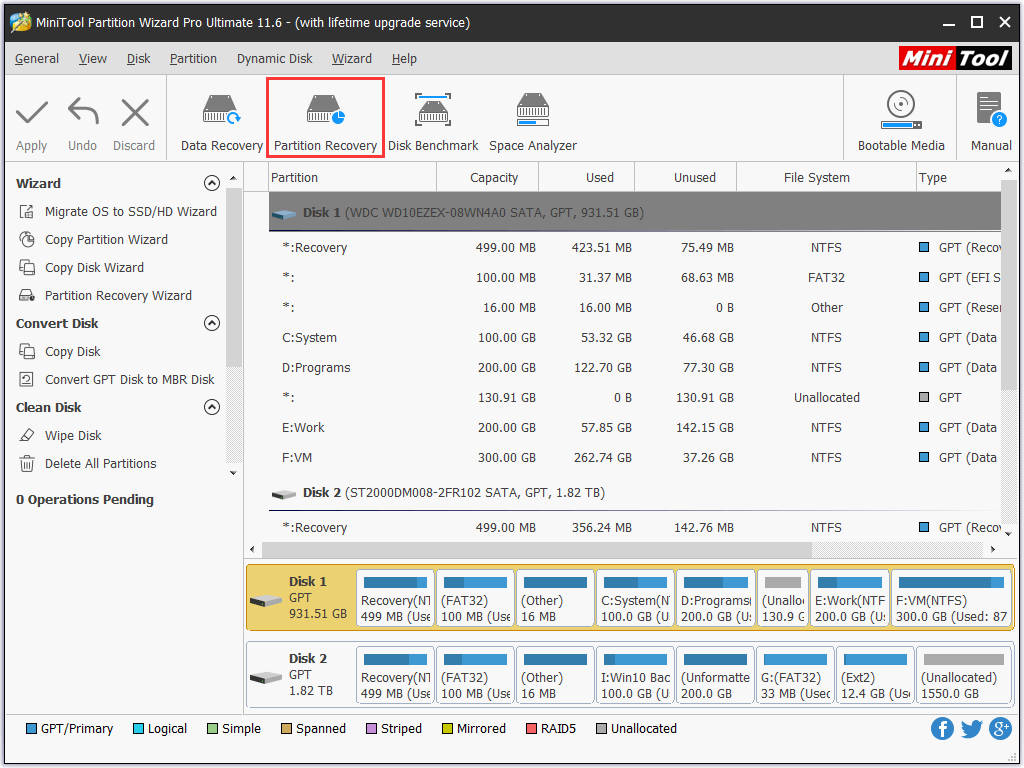This screenshot has height=768, width=1024.
Task: Open the General menu
Action: (37, 59)
